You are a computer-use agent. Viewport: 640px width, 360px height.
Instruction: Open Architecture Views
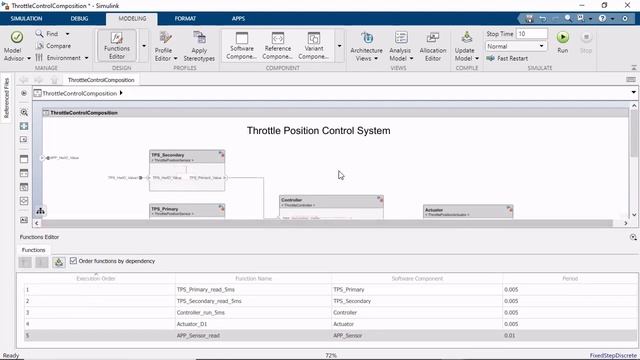pos(366,46)
